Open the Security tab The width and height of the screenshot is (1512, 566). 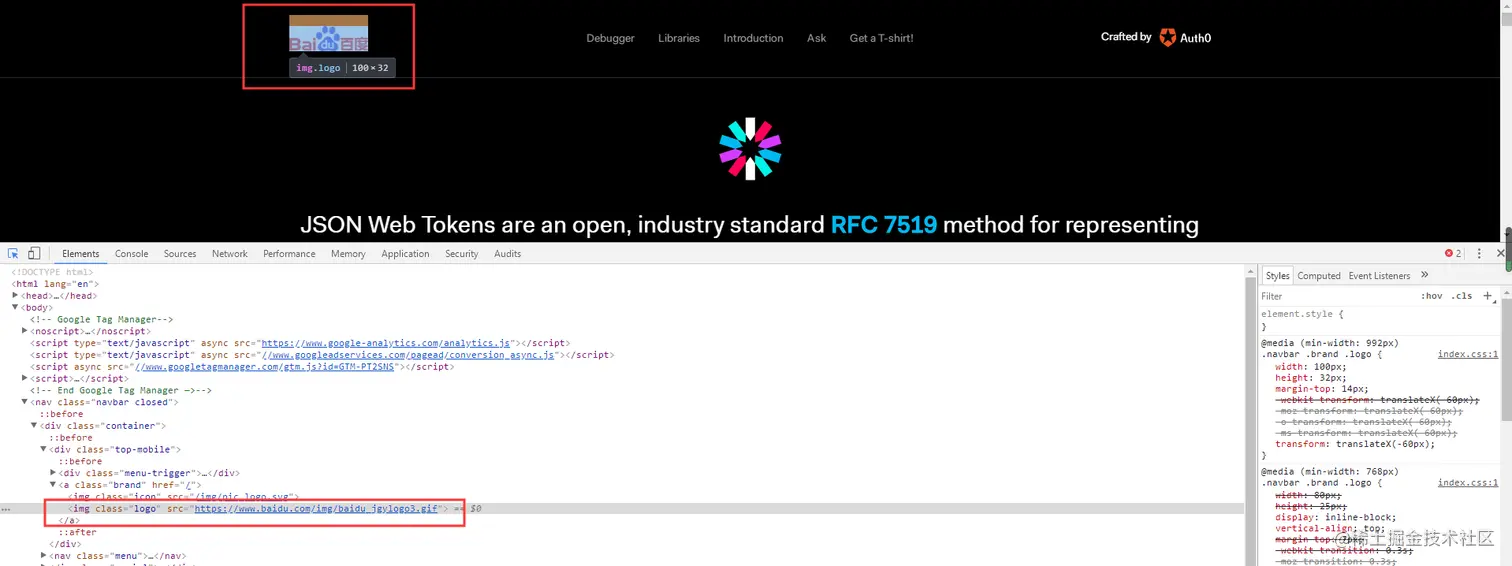[462, 254]
